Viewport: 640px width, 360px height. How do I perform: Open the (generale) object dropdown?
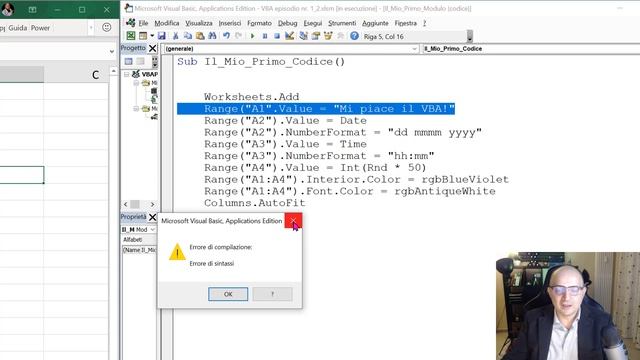coord(291,49)
